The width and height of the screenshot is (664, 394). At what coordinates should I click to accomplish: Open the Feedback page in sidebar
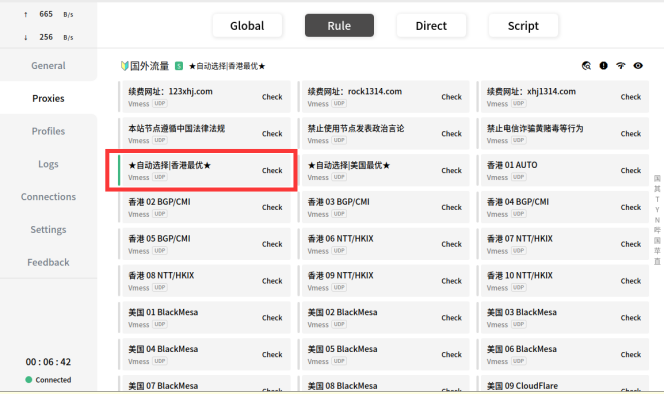[x=48, y=262]
